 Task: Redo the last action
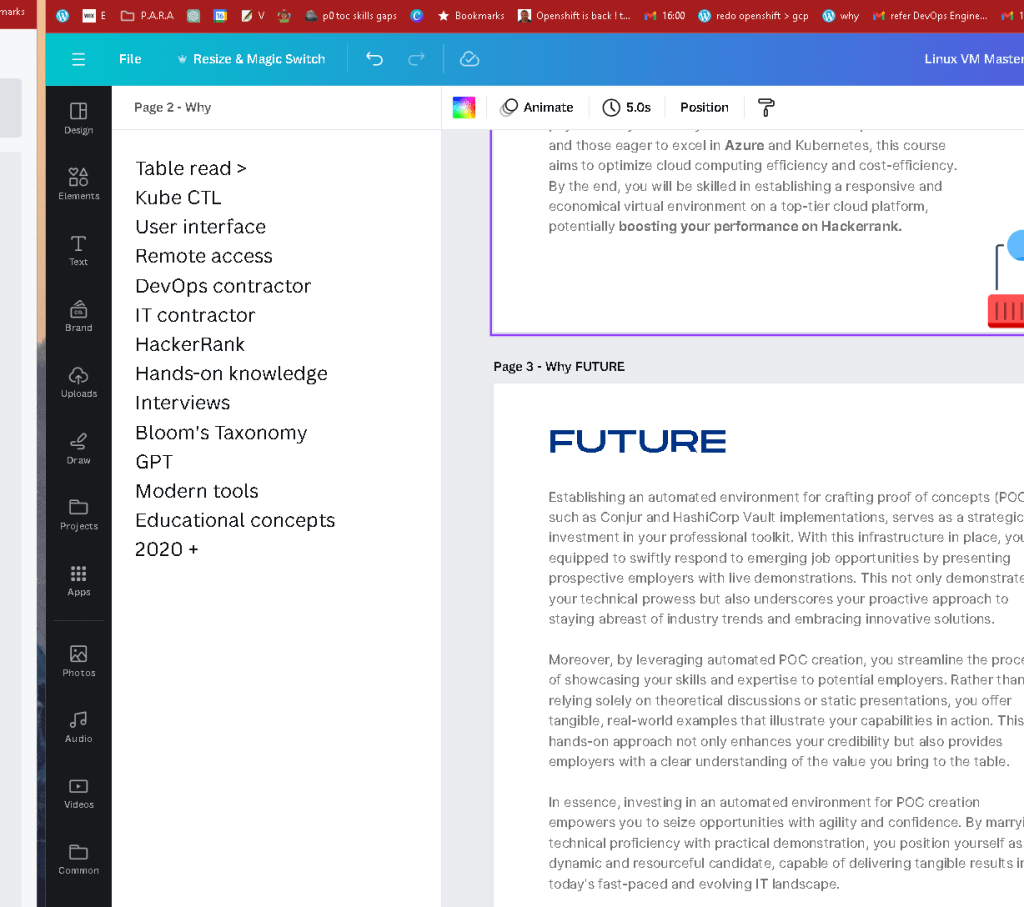pyautogui.click(x=416, y=59)
